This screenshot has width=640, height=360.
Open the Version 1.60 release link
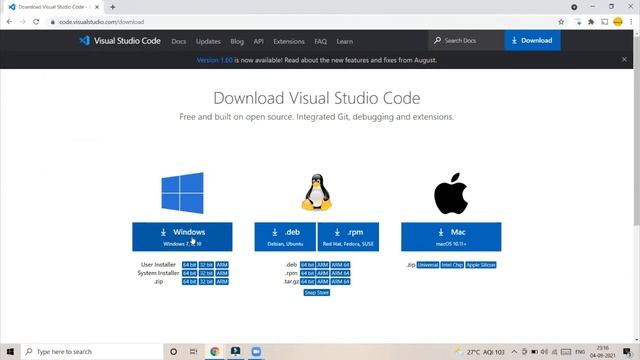pyautogui.click(x=214, y=60)
